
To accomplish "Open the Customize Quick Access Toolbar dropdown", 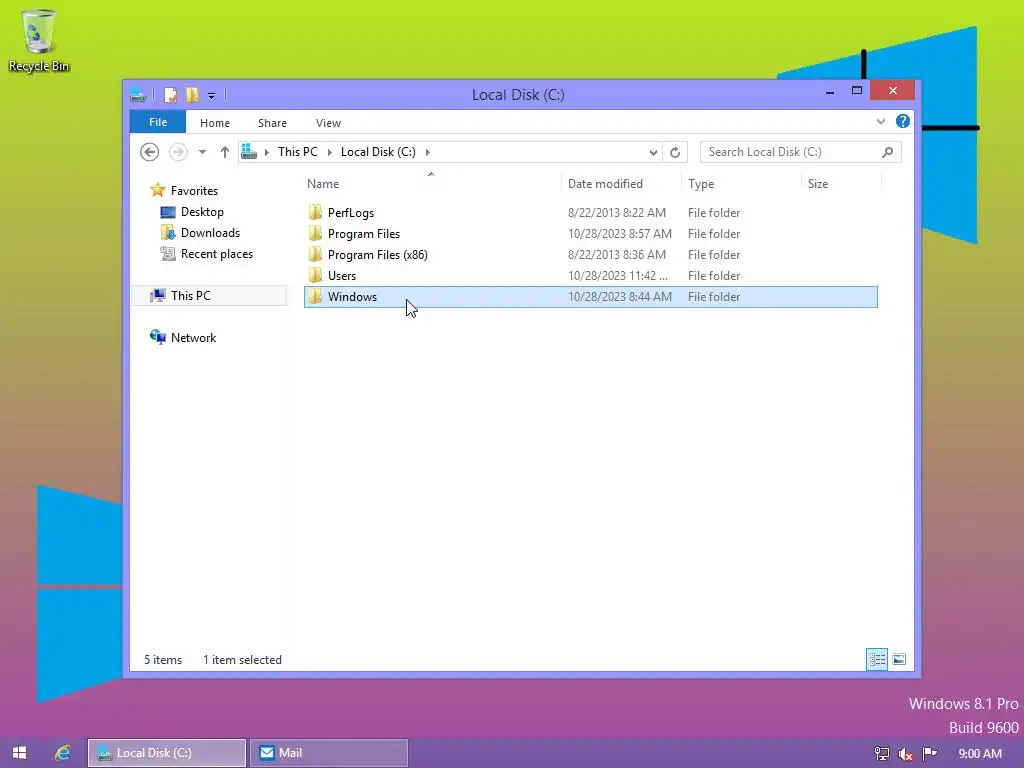I will 212,95.
